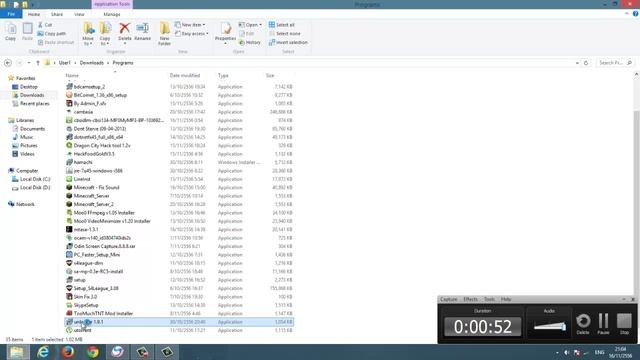The image size is (640, 360).
Task: Delete the selected file with red X
Action: (x=124, y=33)
